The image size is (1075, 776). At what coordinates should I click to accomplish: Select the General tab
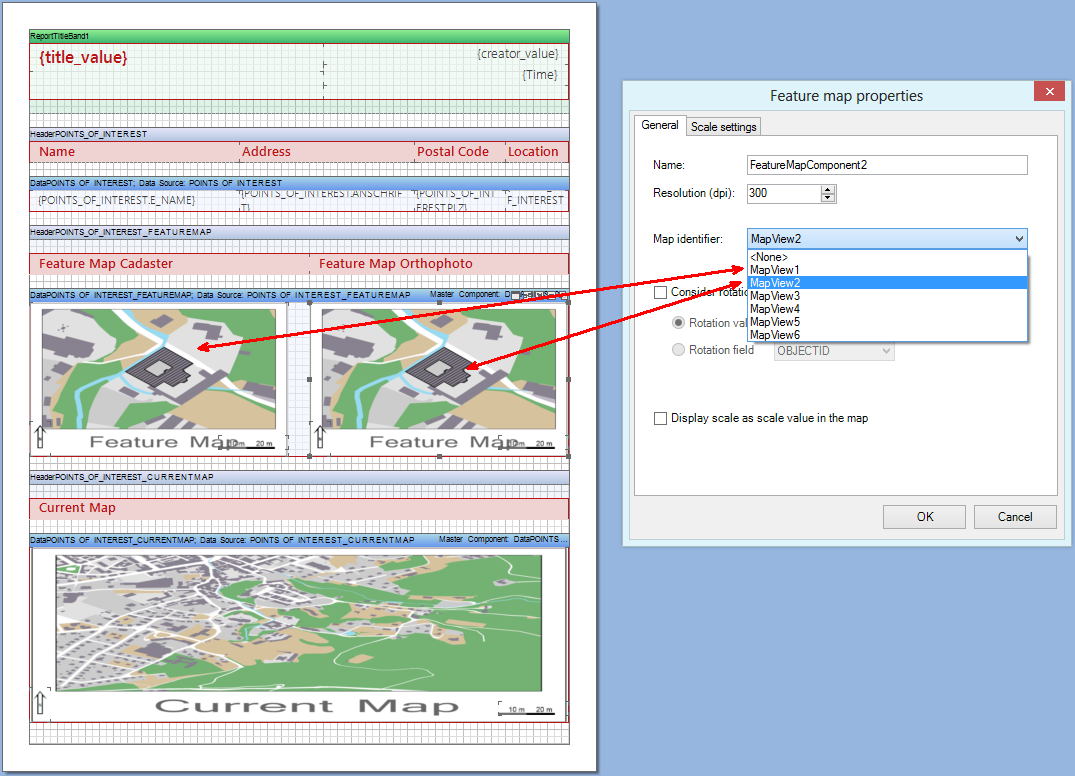[x=660, y=126]
